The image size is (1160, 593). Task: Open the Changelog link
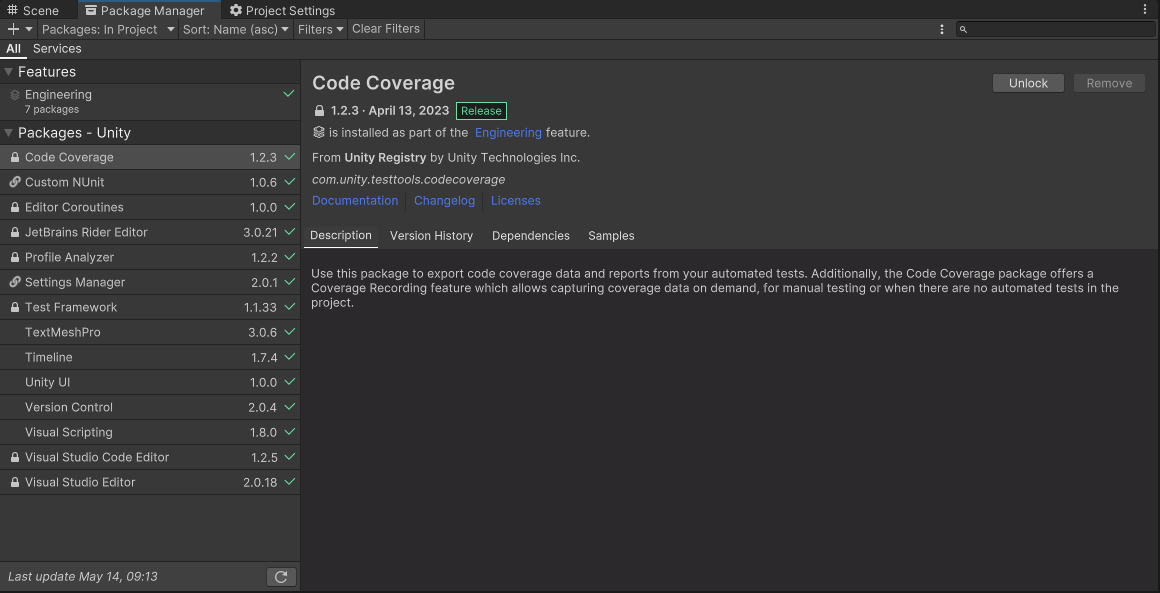tap(444, 201)
